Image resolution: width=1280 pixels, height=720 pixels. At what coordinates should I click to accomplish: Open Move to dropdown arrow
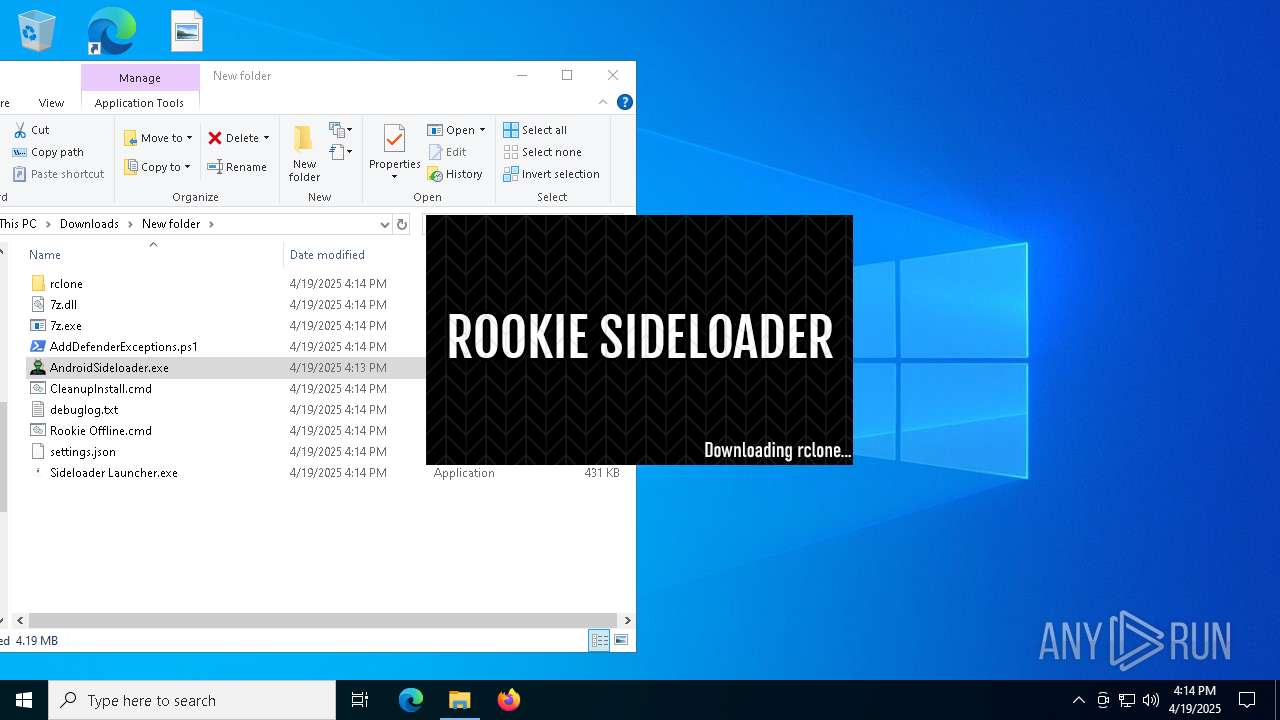[189, 139]
